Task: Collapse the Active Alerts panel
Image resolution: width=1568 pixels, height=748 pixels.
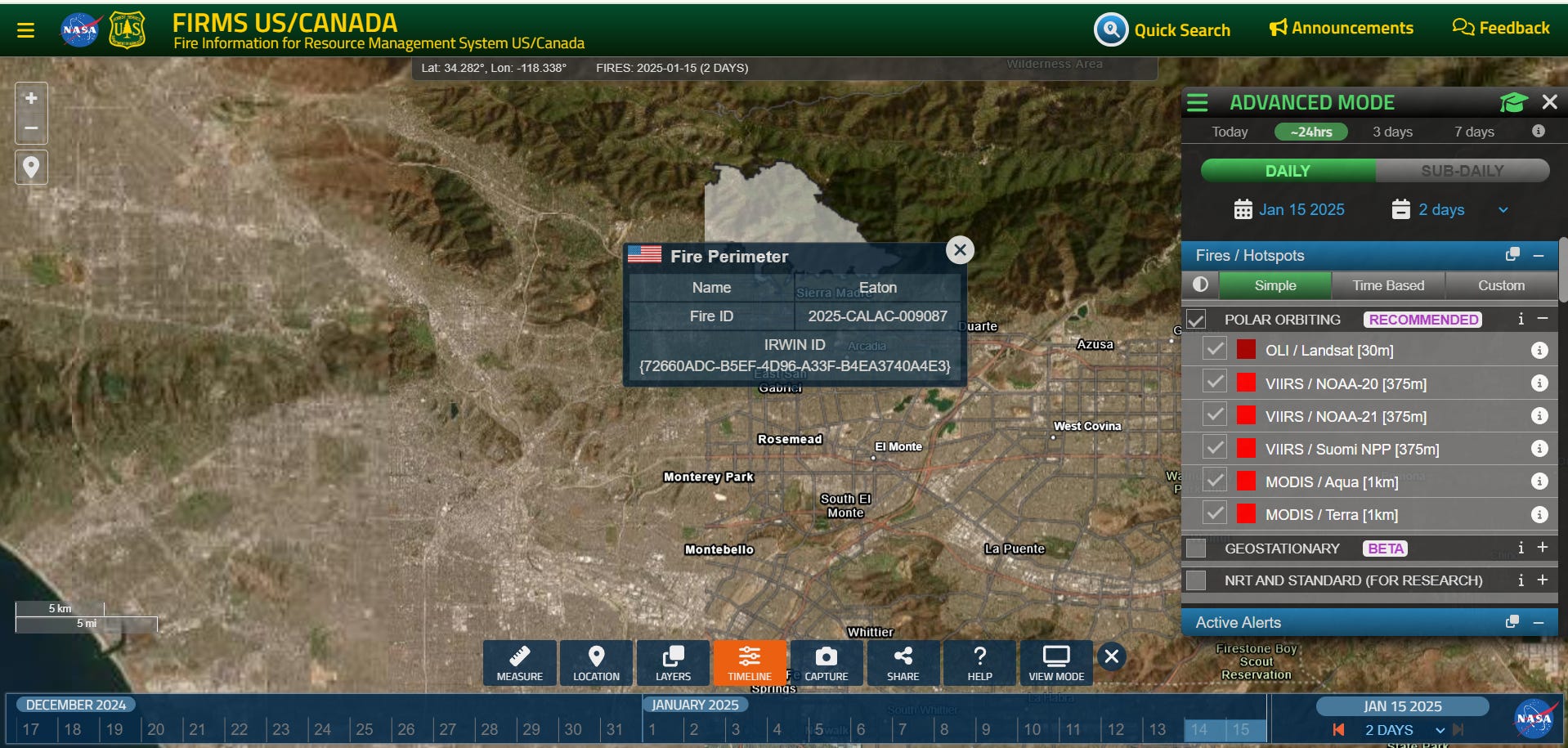Action: coord(1539,623)
